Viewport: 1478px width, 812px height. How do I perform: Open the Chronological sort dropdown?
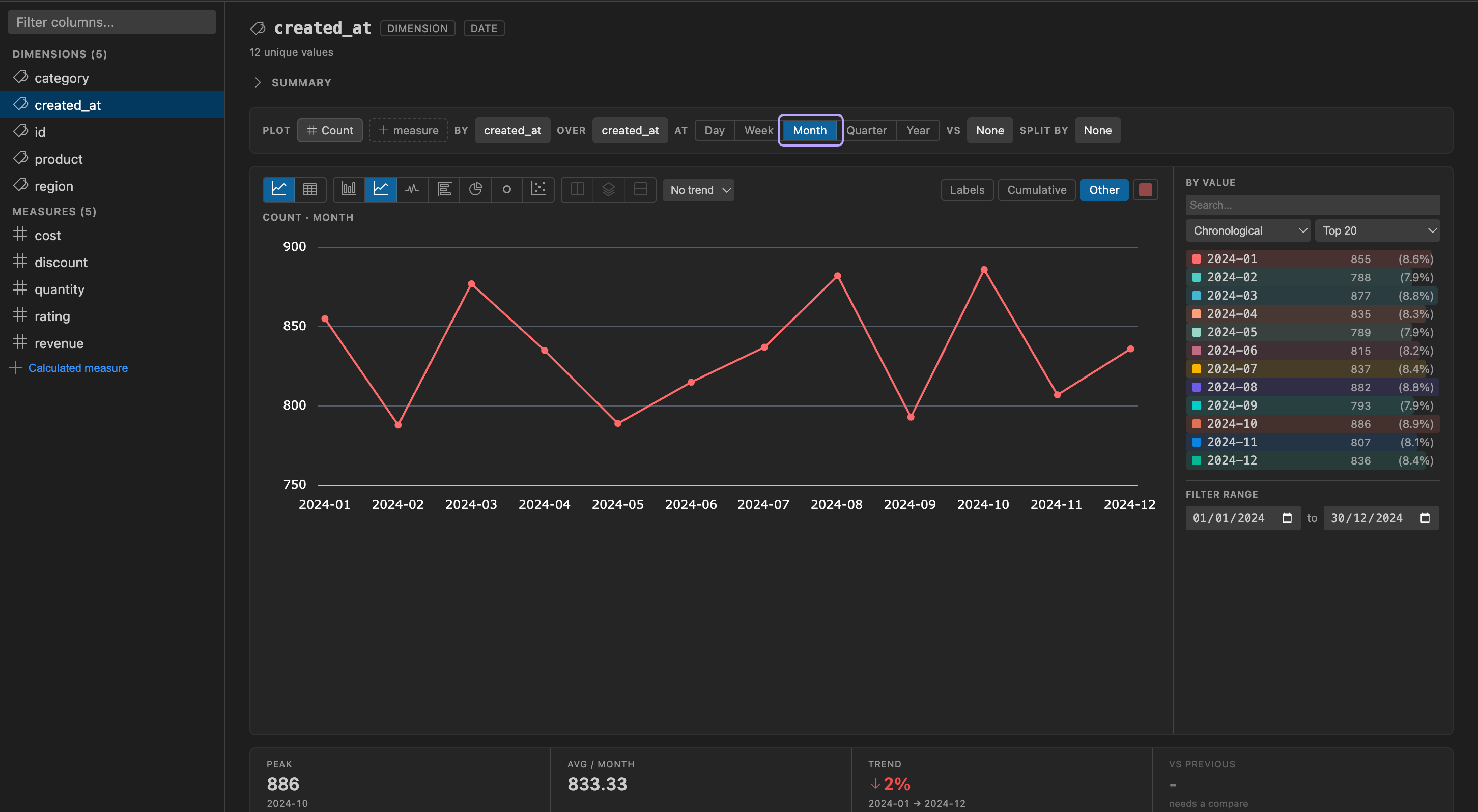(1248, 230)
